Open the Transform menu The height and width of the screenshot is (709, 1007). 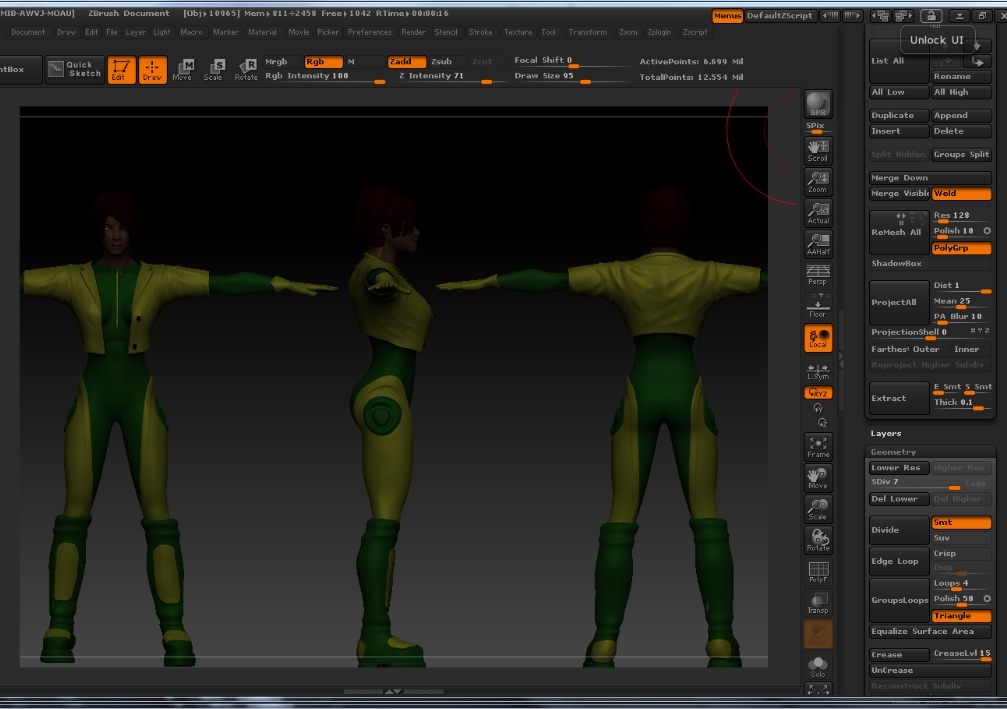point(588,32)
